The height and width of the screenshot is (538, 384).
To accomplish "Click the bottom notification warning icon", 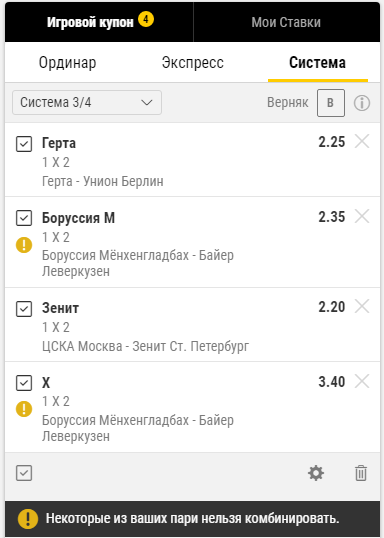I will [x=28, y=518].
